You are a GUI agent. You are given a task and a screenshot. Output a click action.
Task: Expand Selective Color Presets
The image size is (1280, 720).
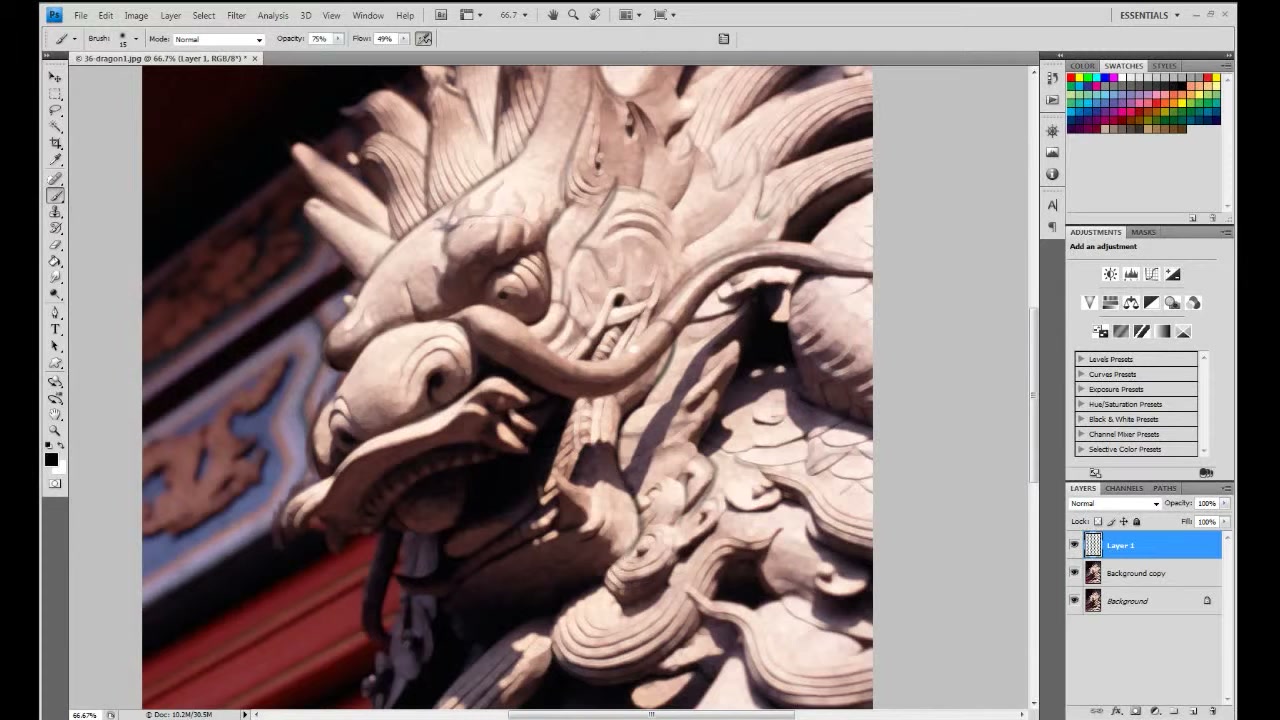[x=1081, y=449]
